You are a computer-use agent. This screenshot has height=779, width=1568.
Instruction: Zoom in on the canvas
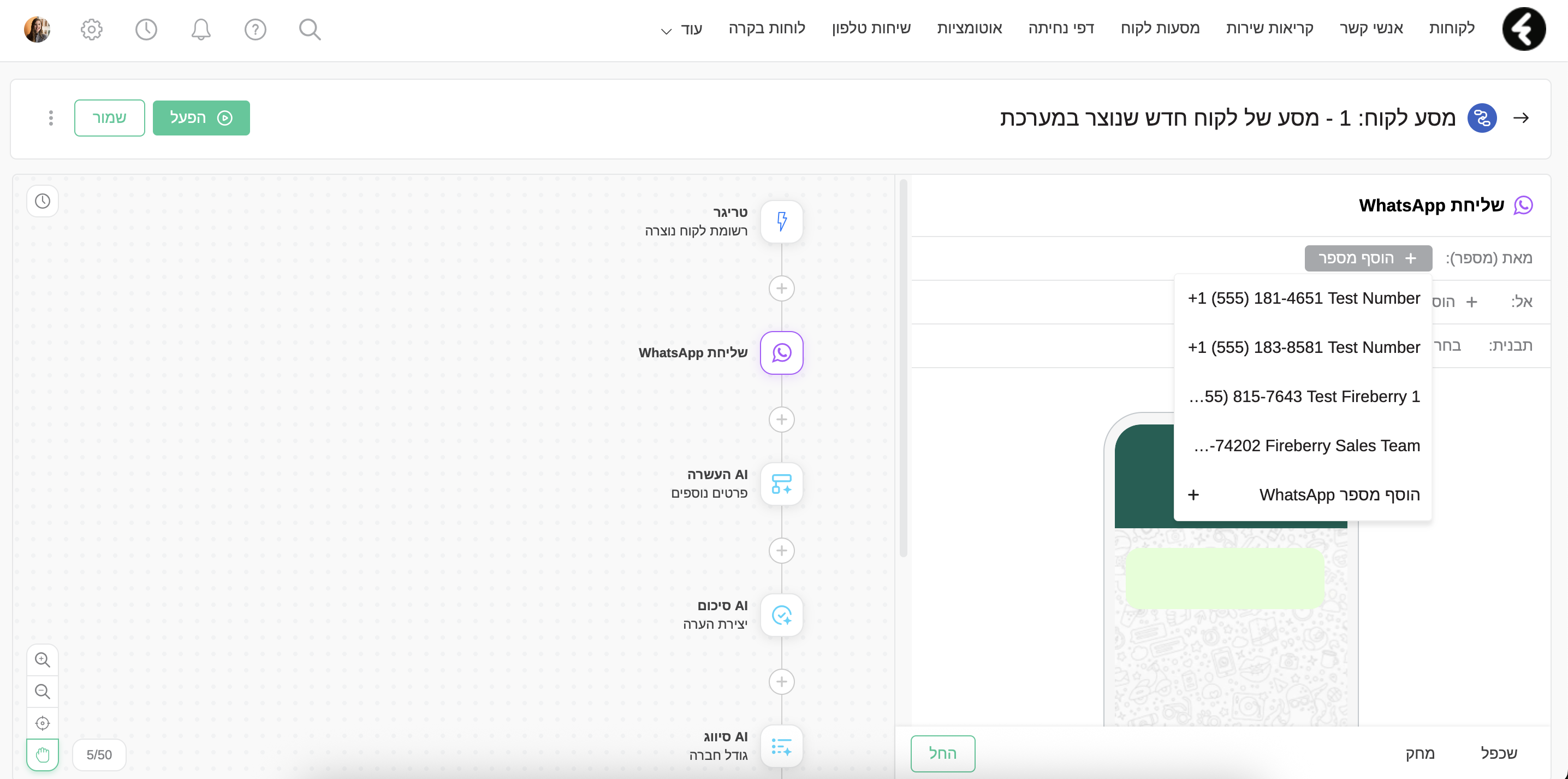coord(42,659)
